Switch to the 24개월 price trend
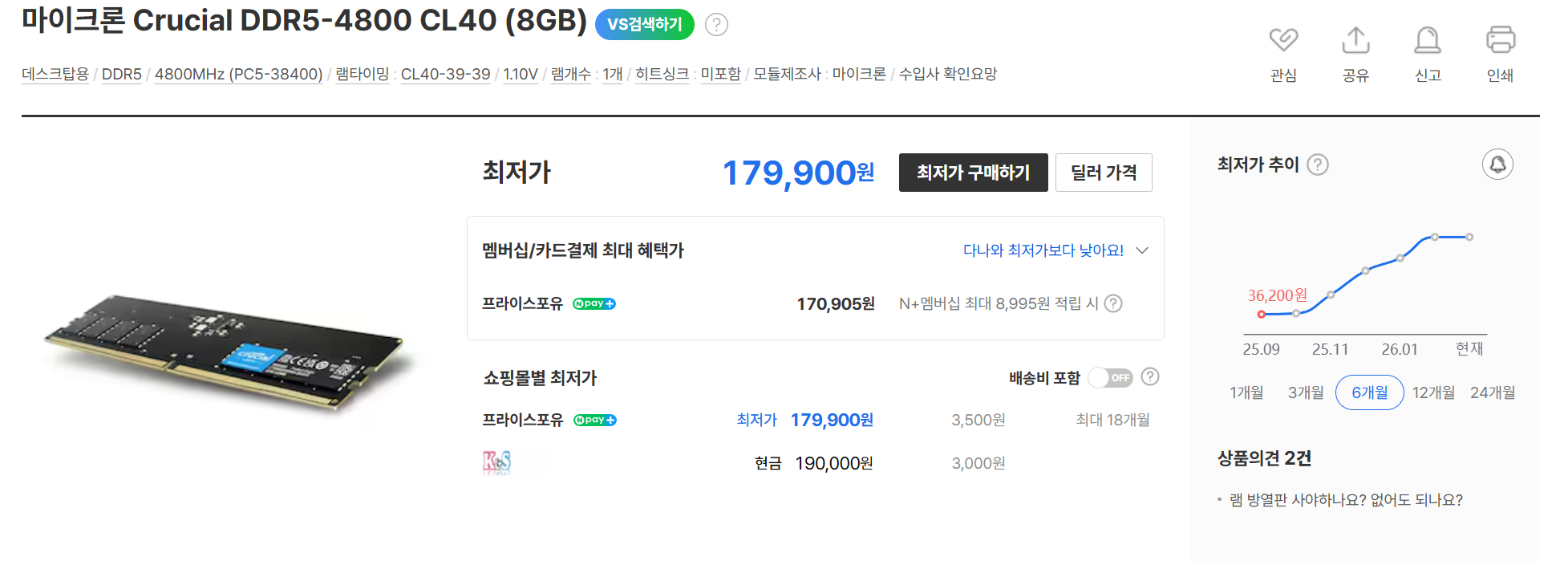This screenshot has height=561, width=1568. [1493, 392]
